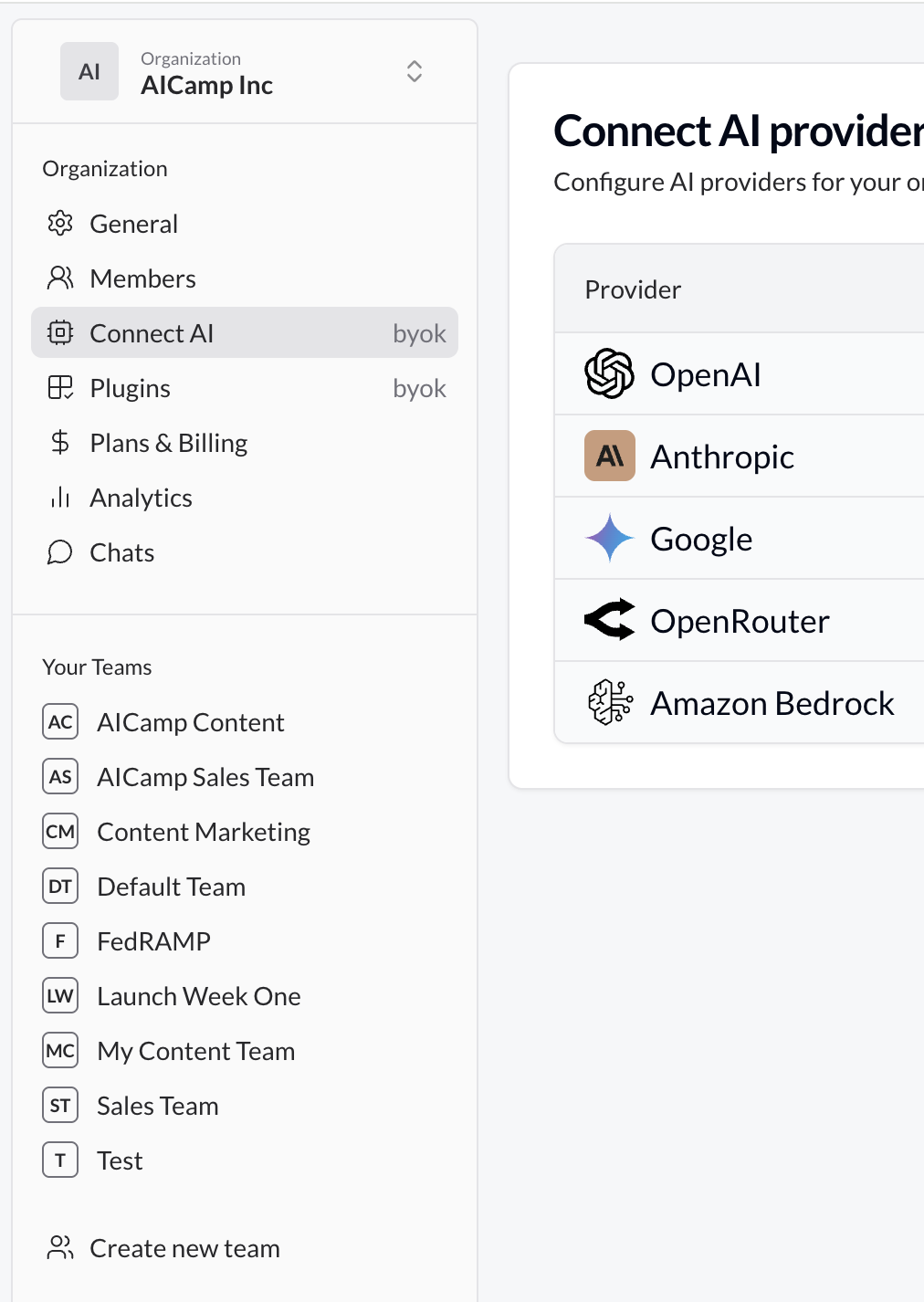
Task: Select the Test team
Action: 245,1160
